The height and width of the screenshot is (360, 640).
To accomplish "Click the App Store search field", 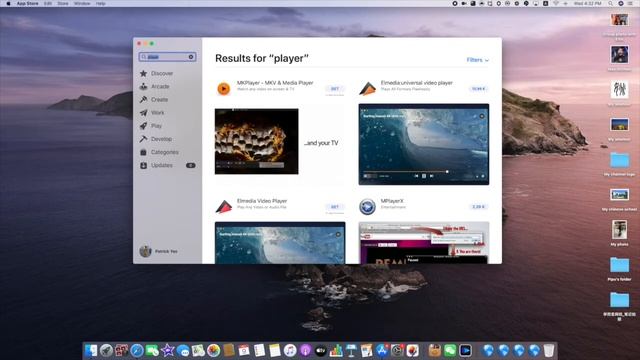I will coord(167,57).
